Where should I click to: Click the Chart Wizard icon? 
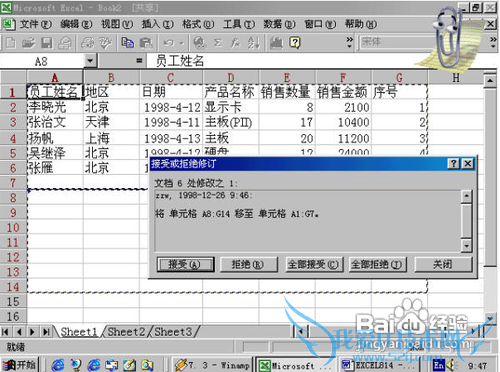point(276,43)
